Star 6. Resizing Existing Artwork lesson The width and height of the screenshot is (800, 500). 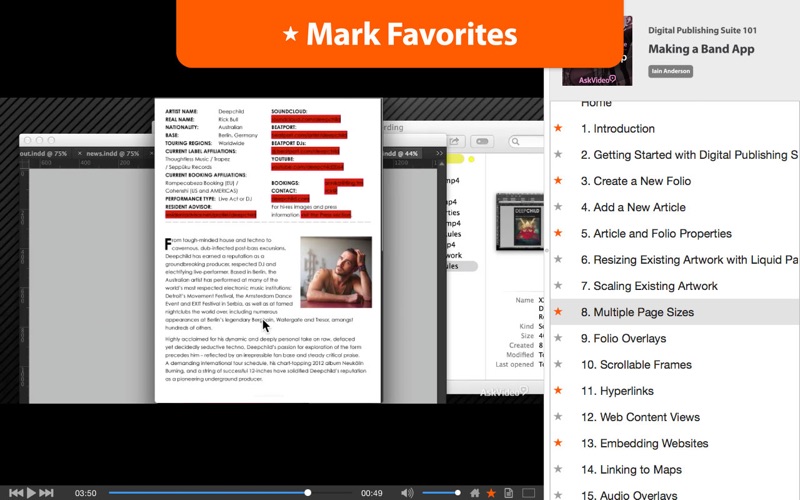tap(558, 259)
